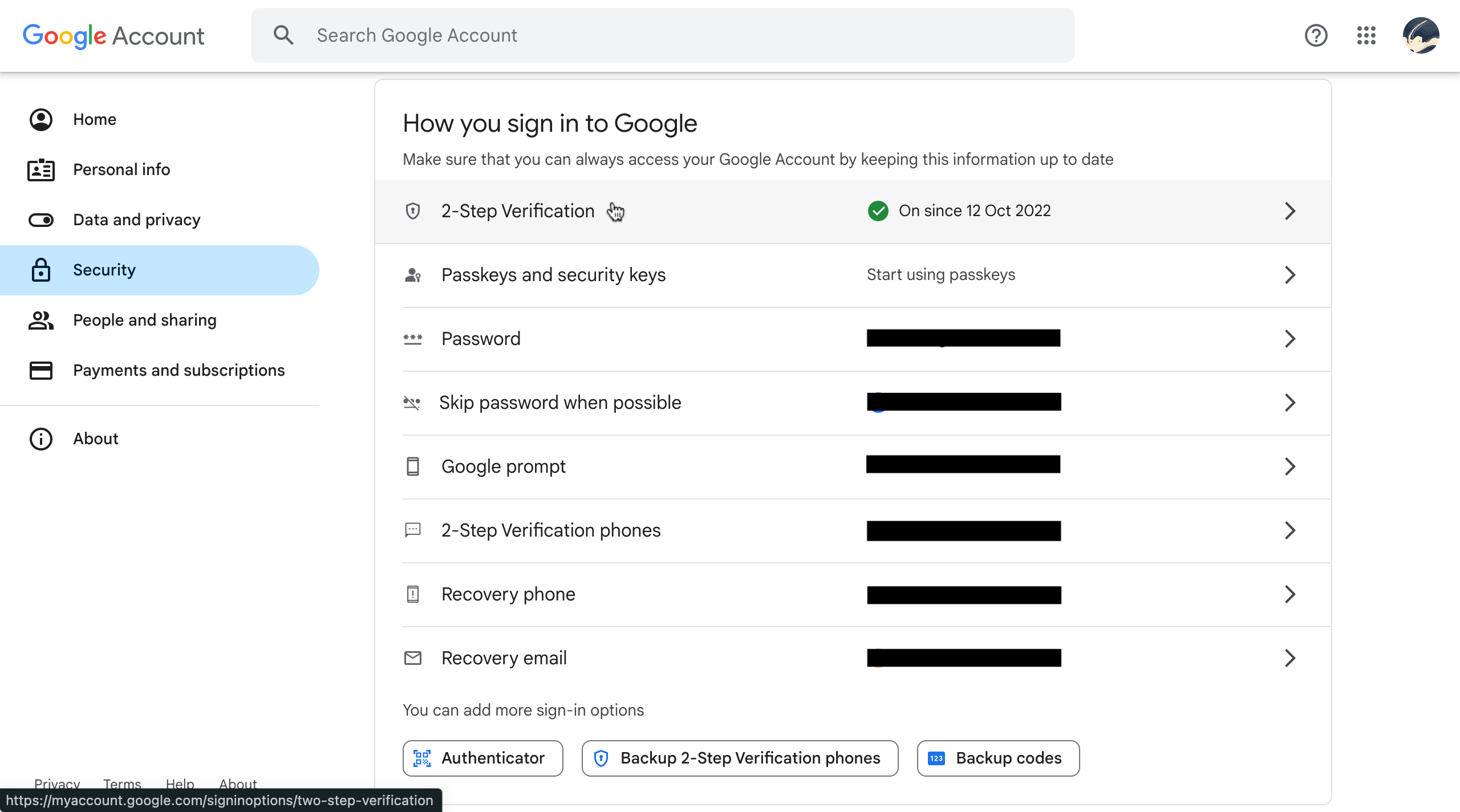The image size is (1460, 812).
Task: Open the Google apps grid icon
Action: 1366,35
